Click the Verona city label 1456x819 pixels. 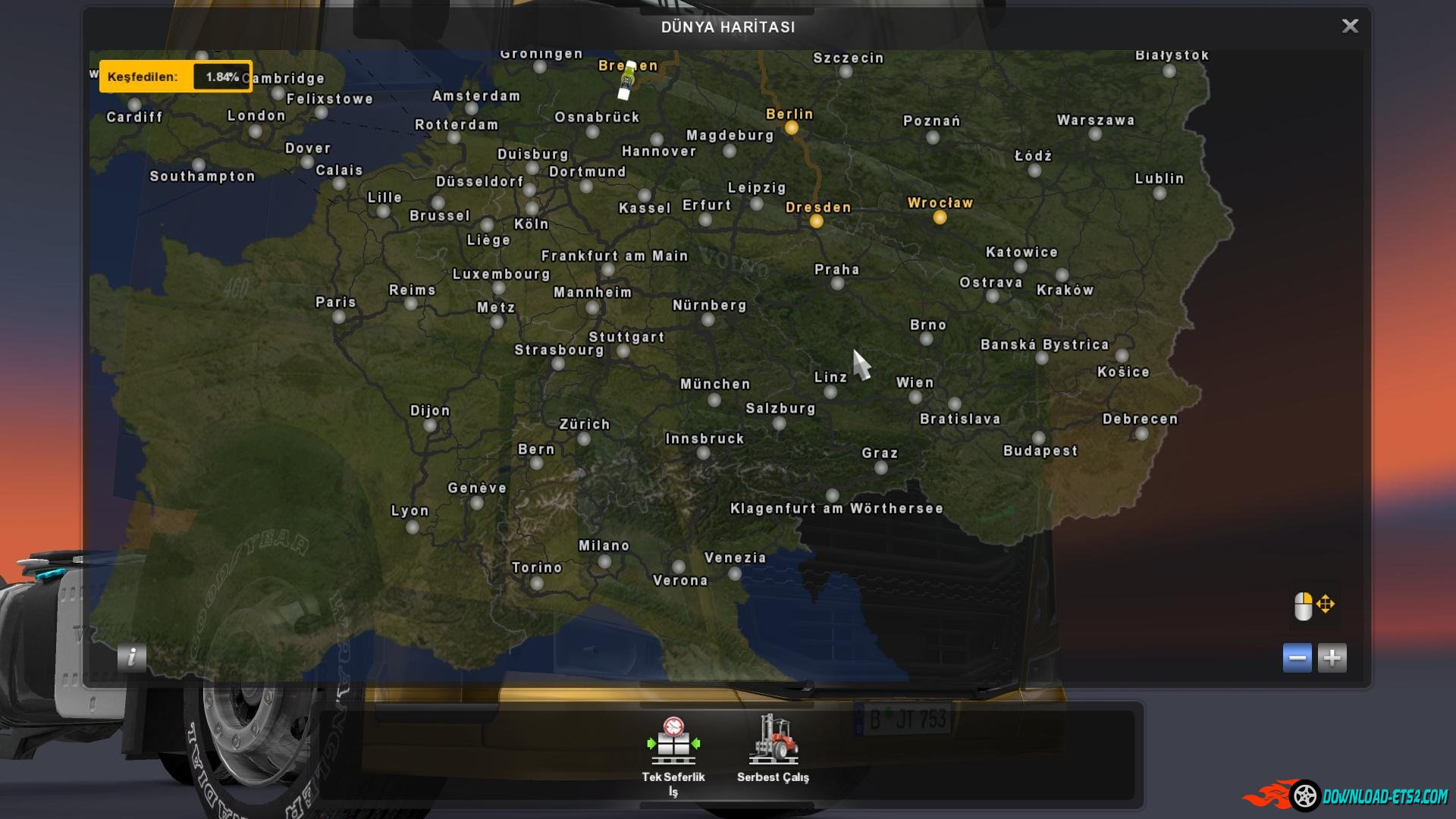[x=680, y=581]
